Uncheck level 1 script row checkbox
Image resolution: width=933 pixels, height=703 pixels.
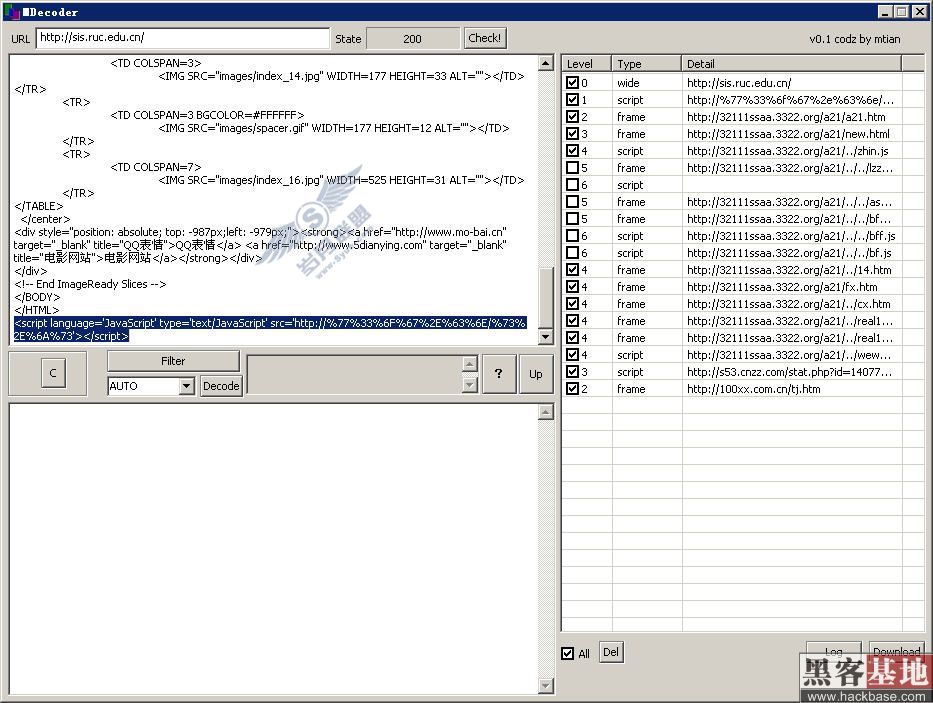[572, 99]
